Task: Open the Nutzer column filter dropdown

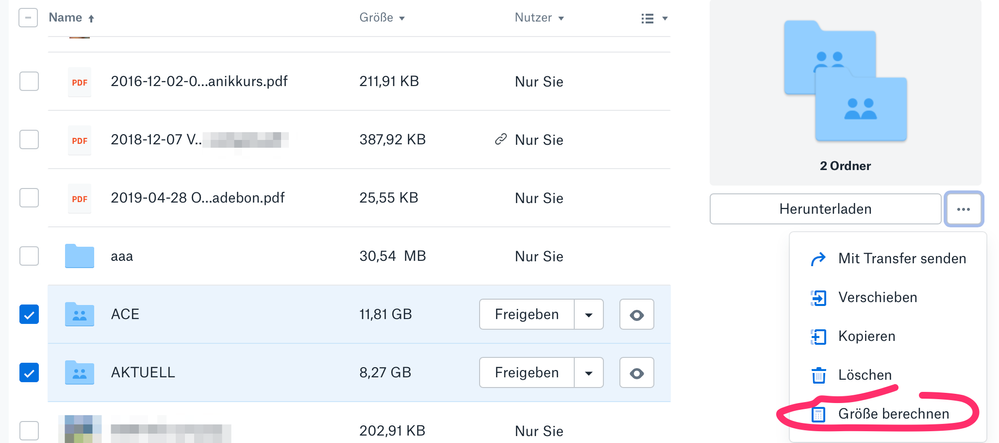Action: (x=539, y=18)
